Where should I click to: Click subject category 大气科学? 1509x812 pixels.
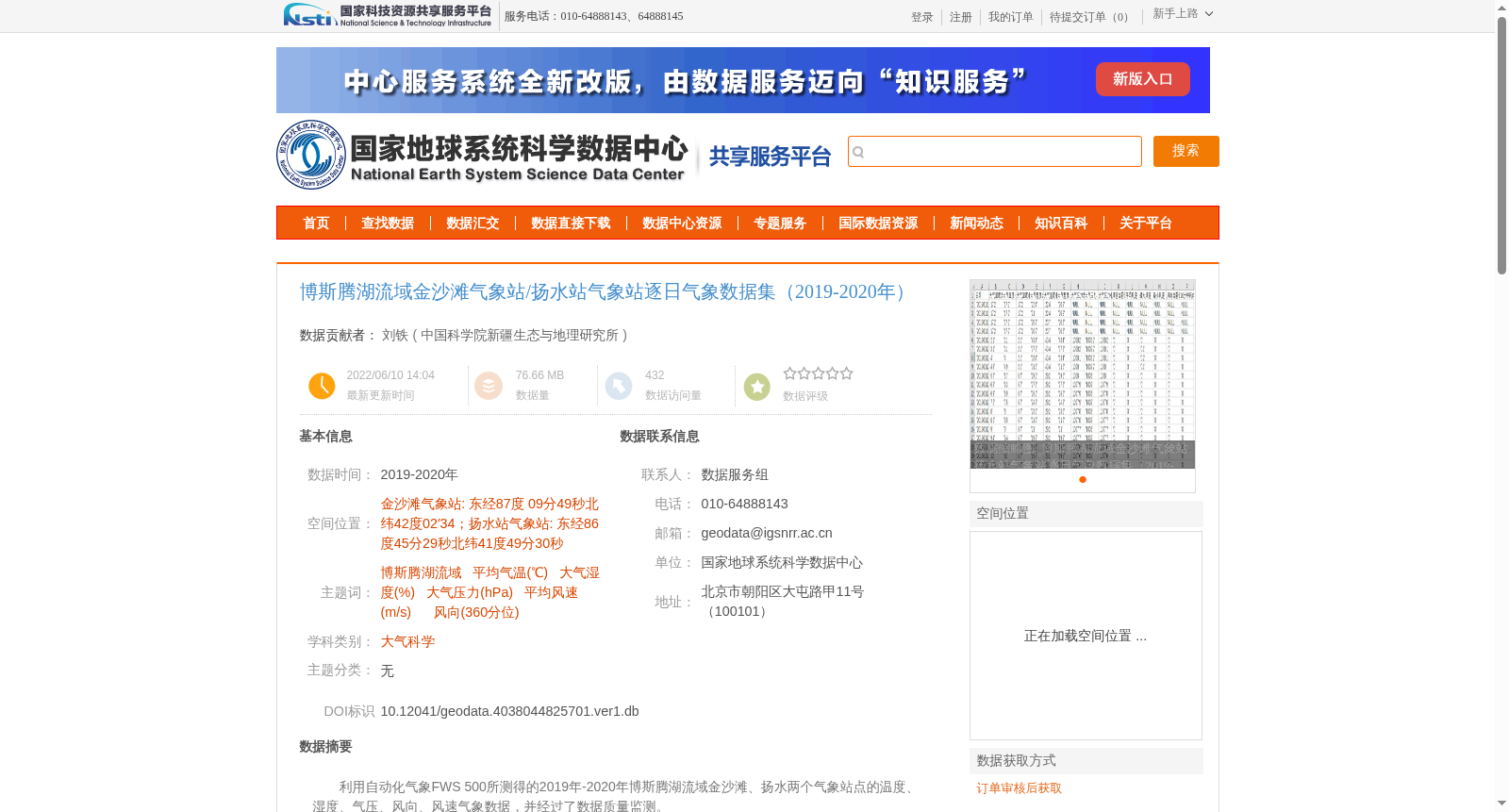point(407,641)
